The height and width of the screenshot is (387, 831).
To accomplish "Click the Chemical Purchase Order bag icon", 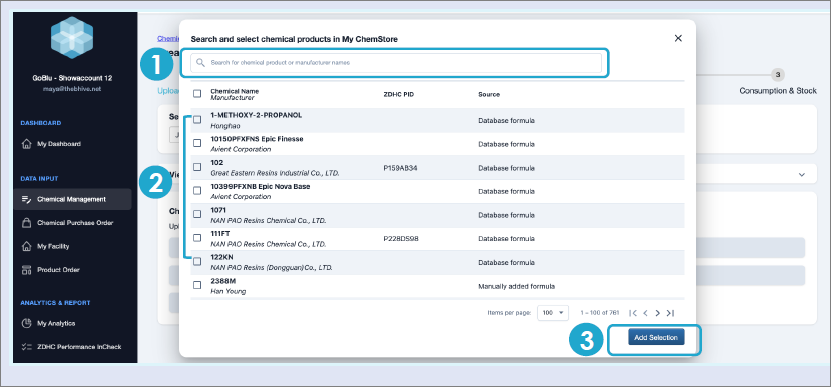I will [x=26, y=223].
